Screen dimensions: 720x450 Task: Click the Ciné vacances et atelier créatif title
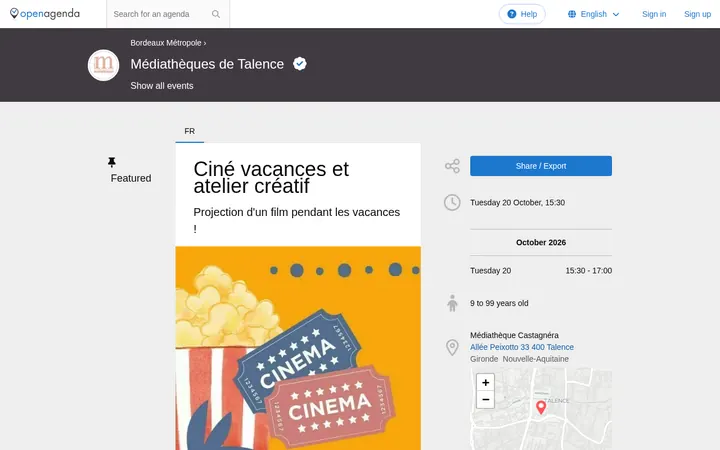[271, 177]
